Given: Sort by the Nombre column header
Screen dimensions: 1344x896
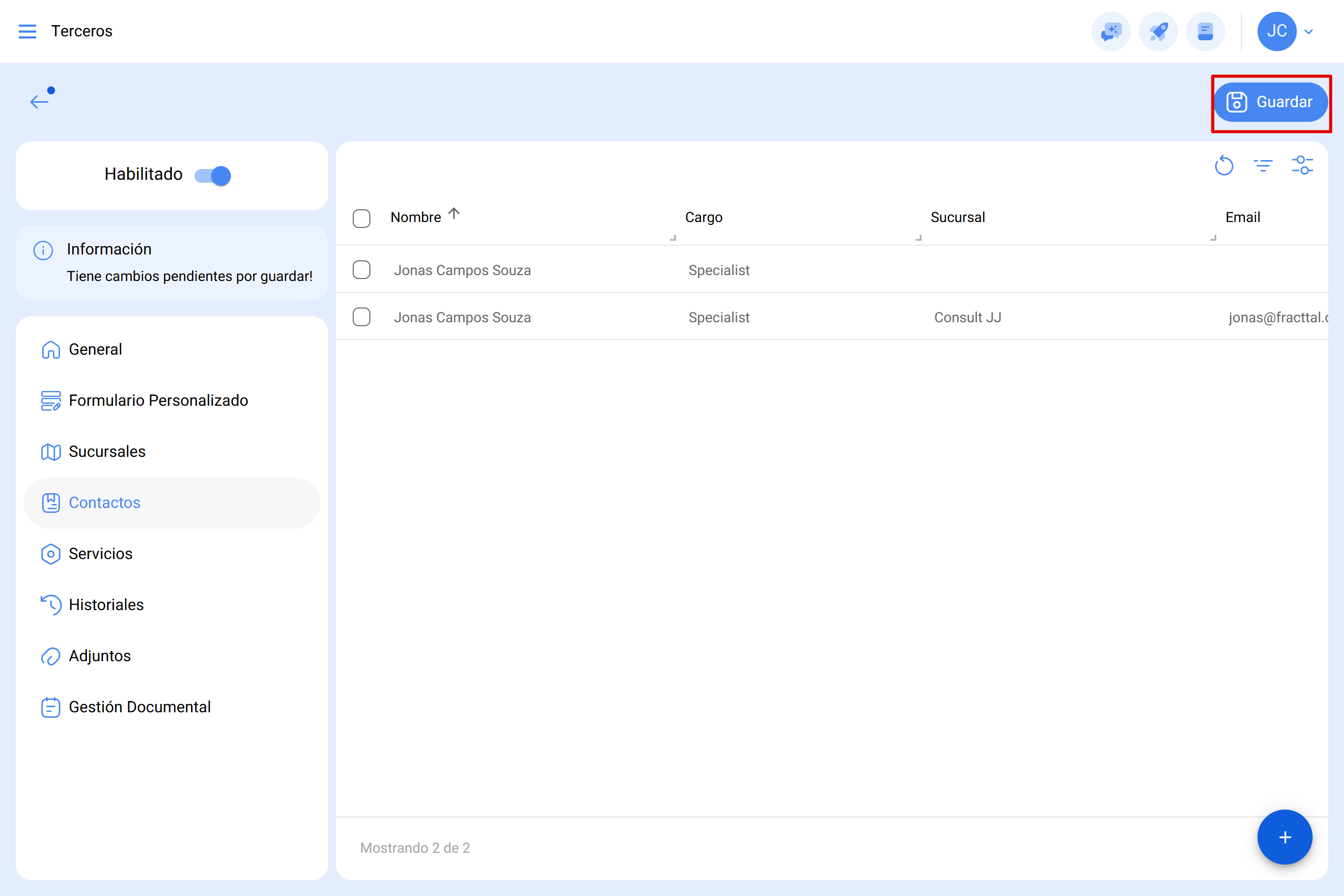Looking at the screenshot, I should tap(416, 218).
